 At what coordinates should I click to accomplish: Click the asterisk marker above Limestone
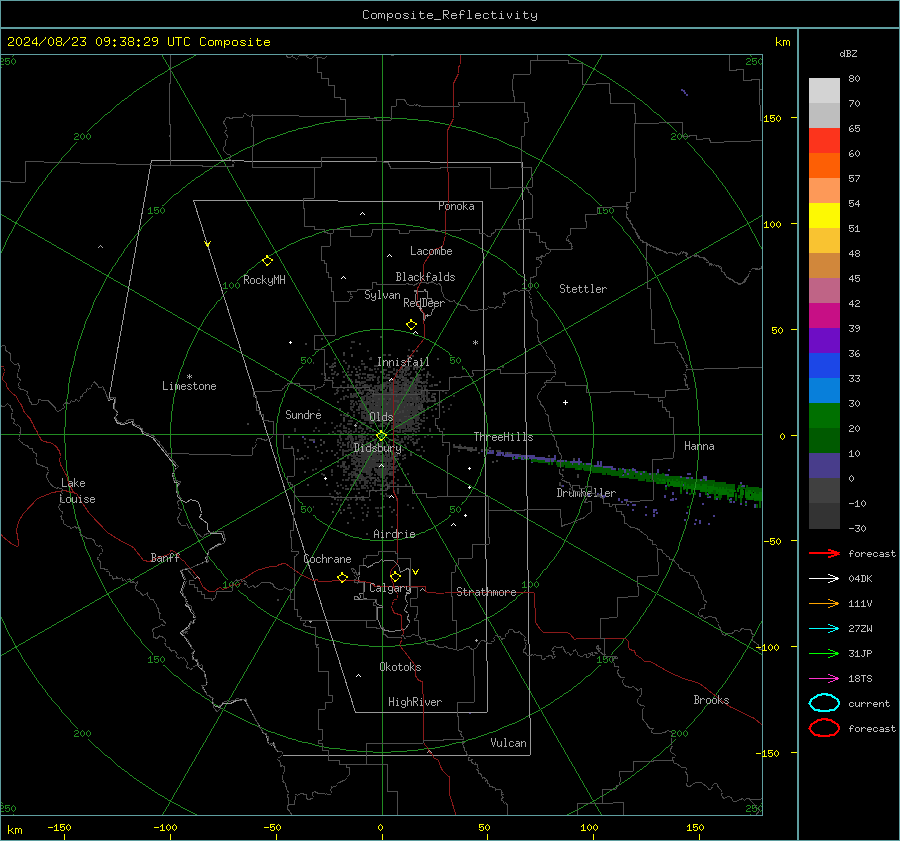[189, 377]
